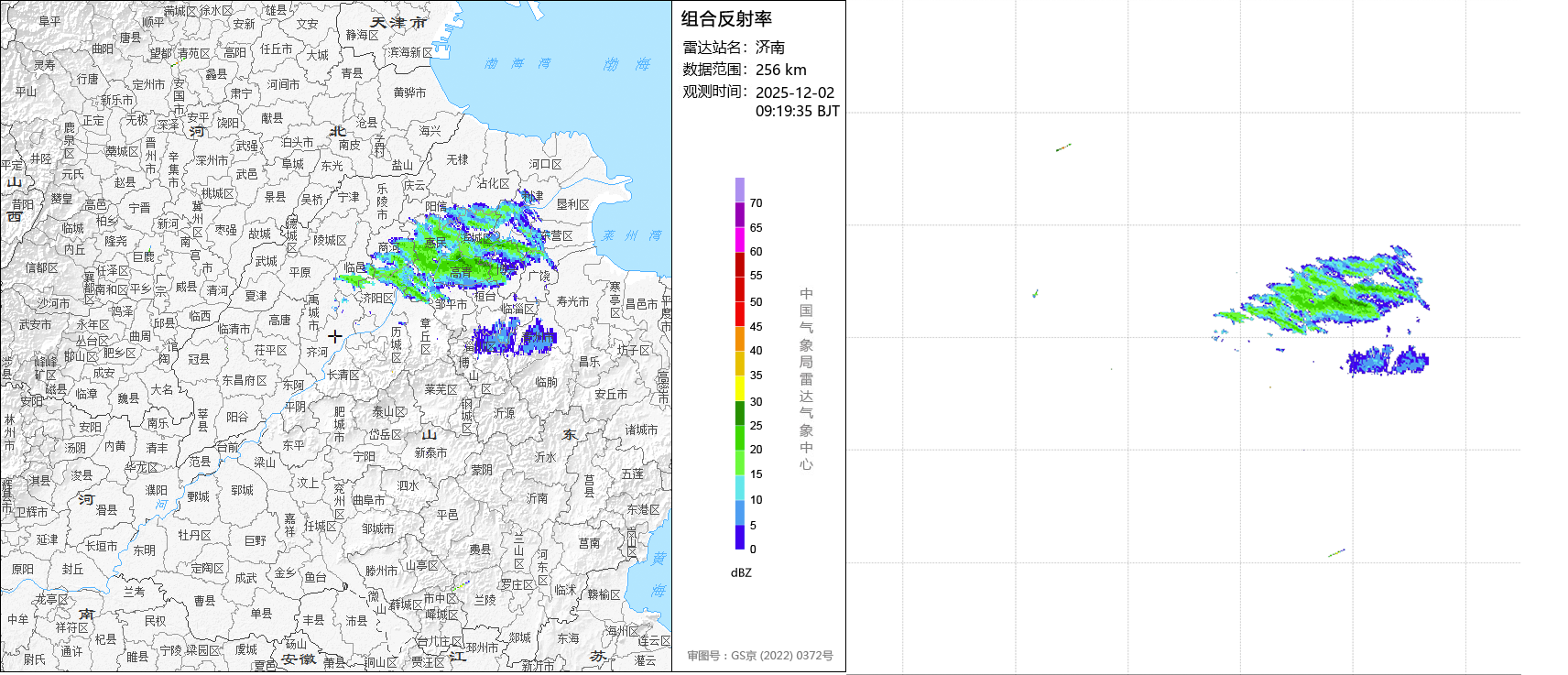Click the radar station cross marker
The image size is (1568, 675).
coord(335,336)
